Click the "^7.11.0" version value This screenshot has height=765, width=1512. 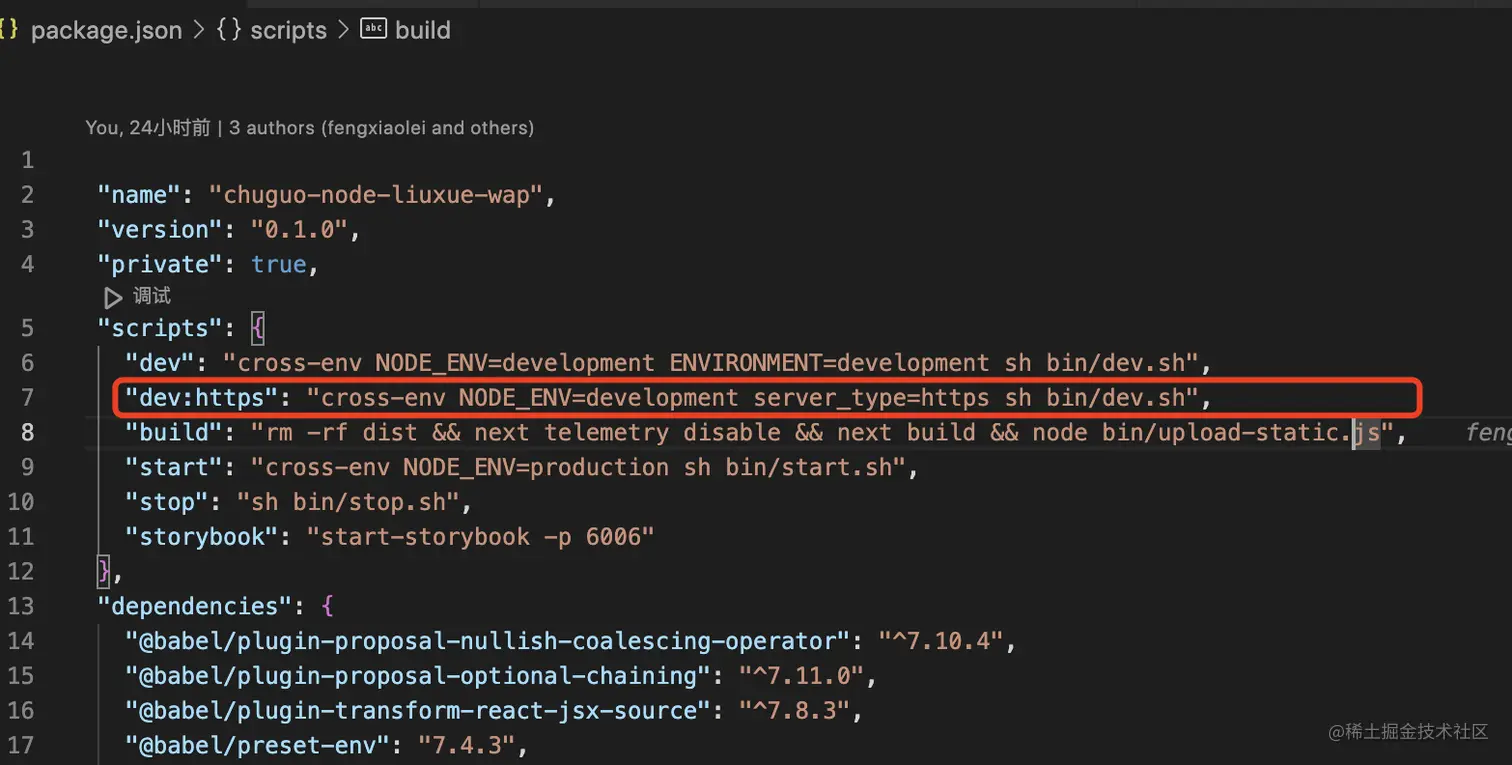800,676
